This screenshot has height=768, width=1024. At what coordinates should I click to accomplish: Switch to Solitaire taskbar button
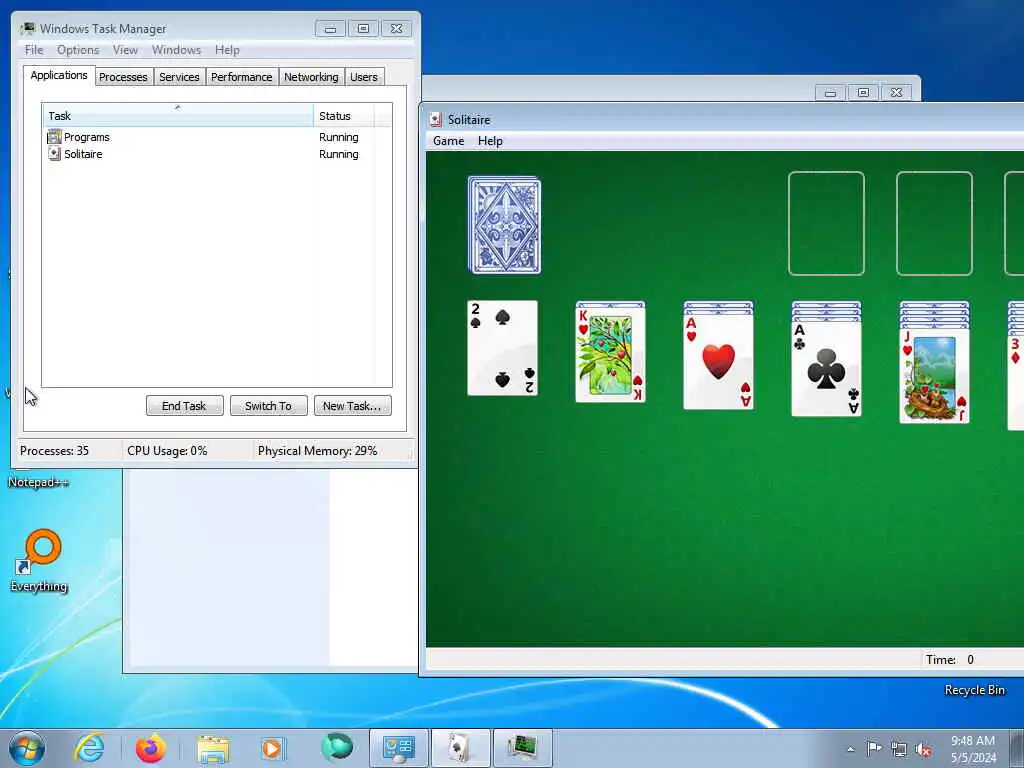tap(460, 748)
